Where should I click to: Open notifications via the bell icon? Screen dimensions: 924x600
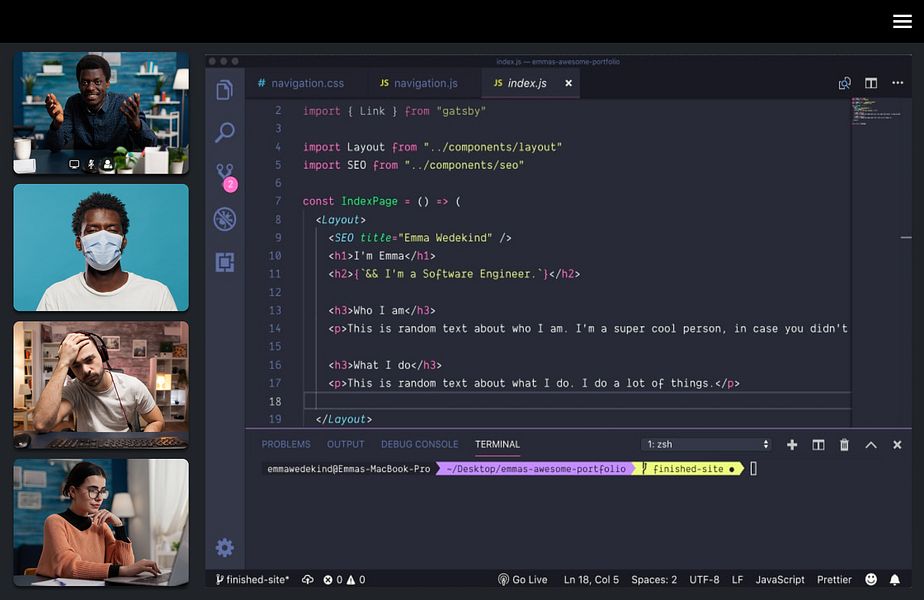(895, 579)
